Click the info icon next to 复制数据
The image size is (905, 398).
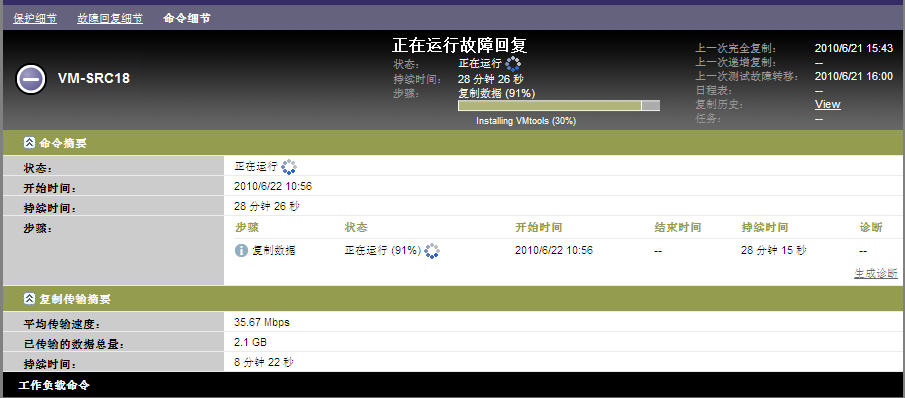click(x=241, y=250)
